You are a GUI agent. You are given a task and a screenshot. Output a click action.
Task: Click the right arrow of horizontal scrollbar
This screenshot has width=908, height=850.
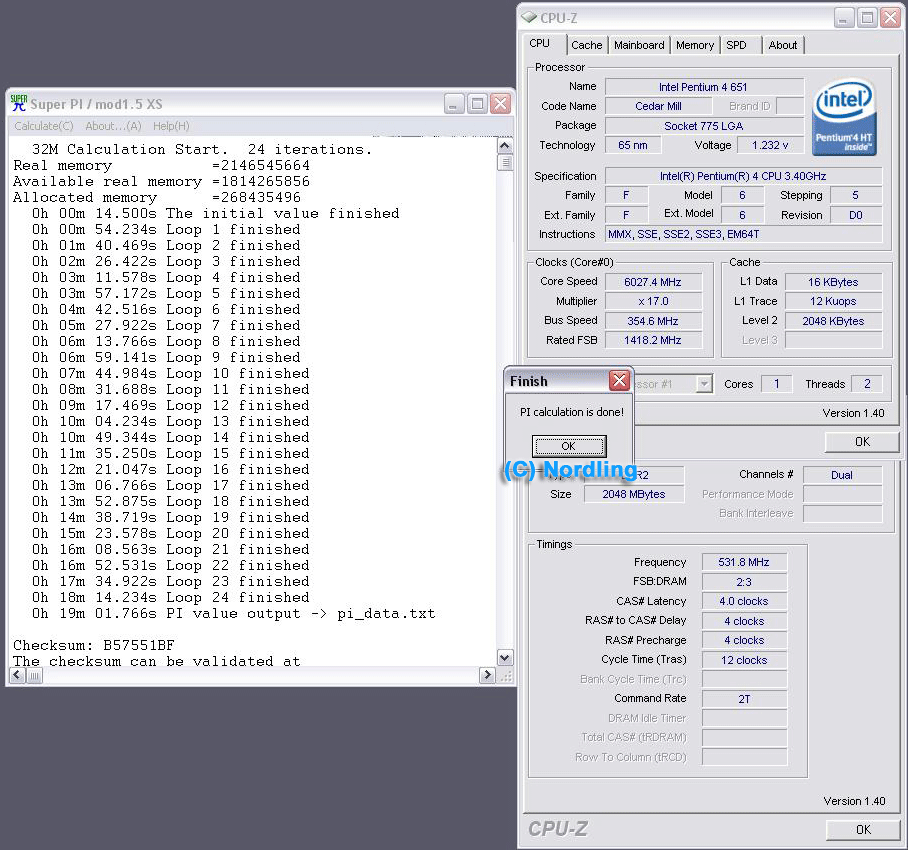(x=488, y=675)
